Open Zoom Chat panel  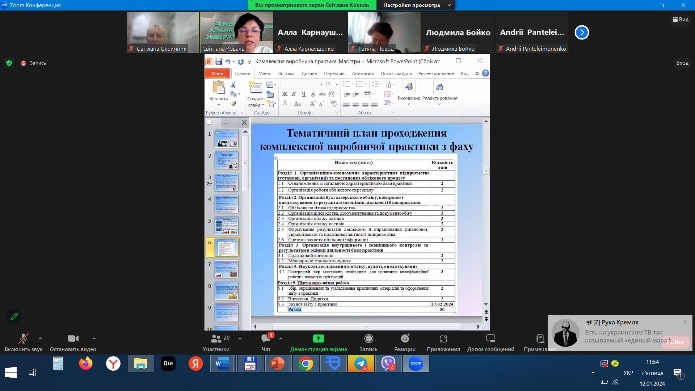(x=266, y=342)
